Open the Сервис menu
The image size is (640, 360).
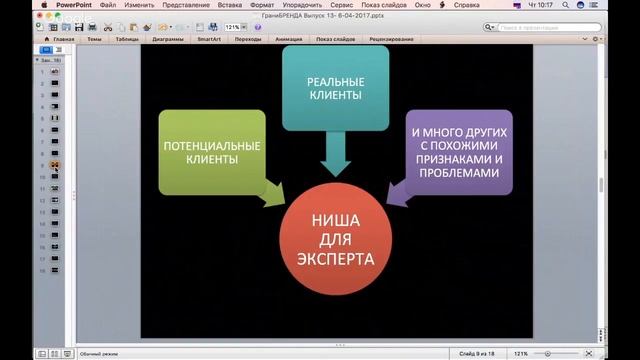pos(341,5)
